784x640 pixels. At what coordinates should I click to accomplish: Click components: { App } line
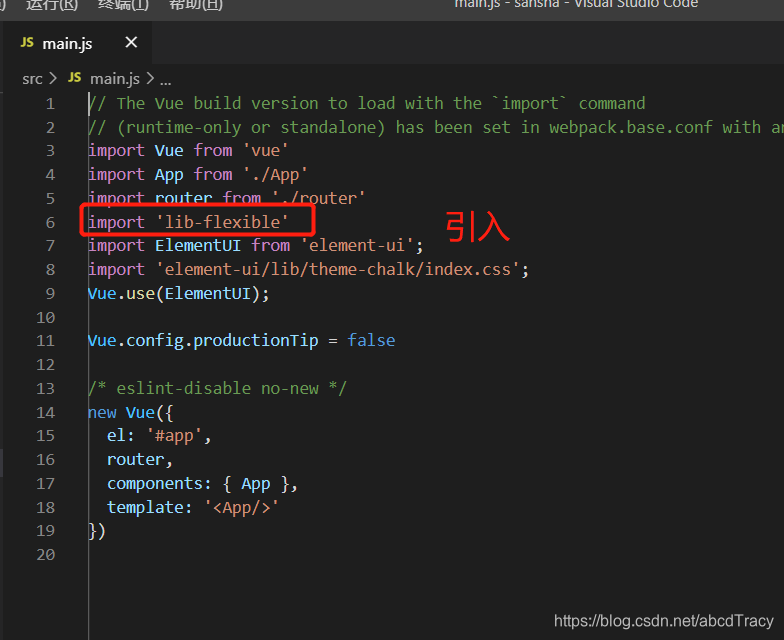(202, 484)
